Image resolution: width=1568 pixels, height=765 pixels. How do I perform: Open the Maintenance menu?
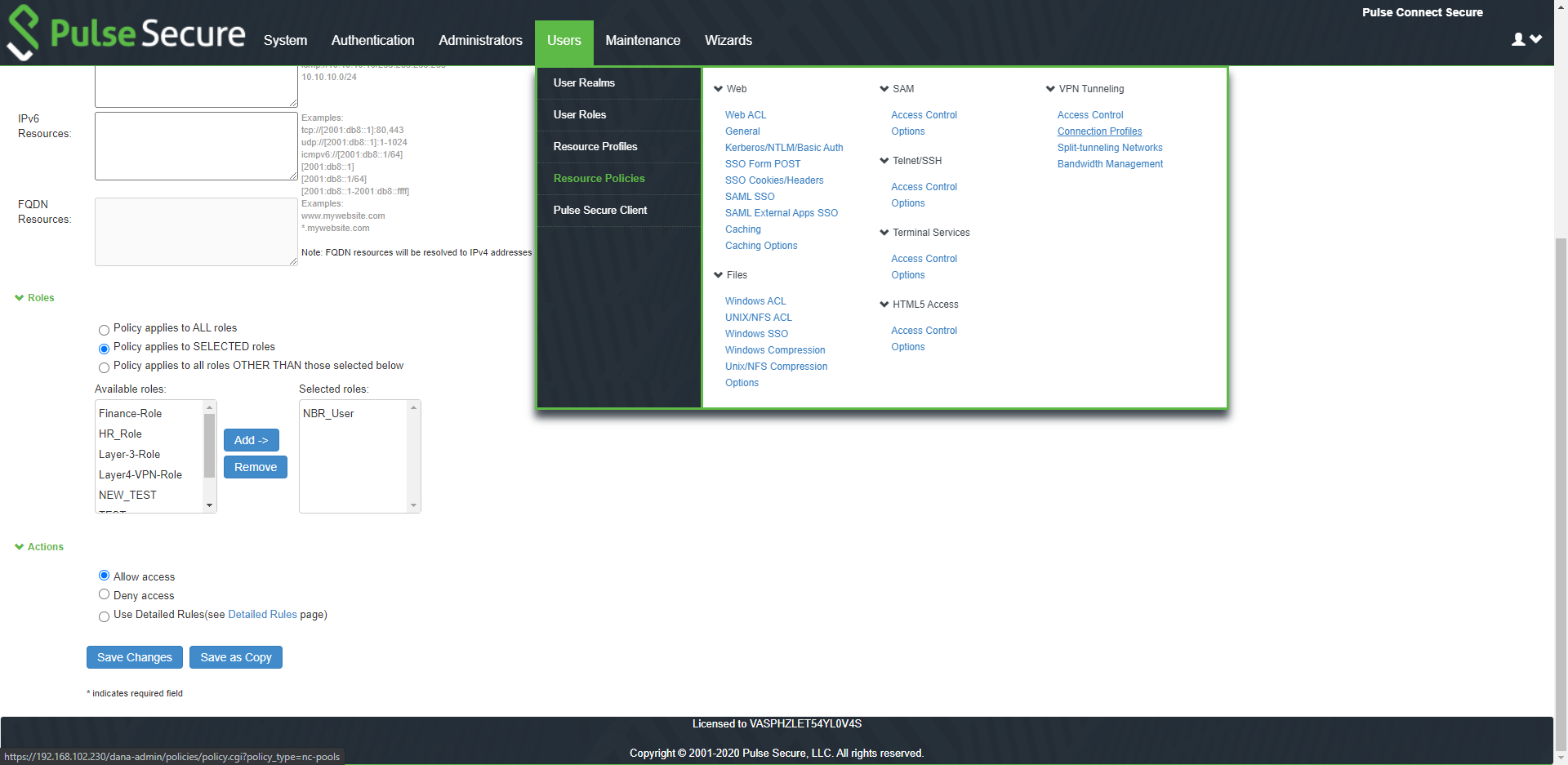643,40
